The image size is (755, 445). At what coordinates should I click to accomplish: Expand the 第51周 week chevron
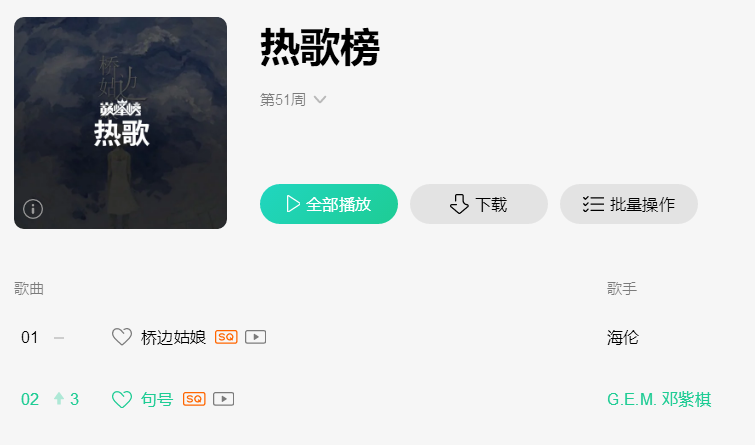[320, 100]
